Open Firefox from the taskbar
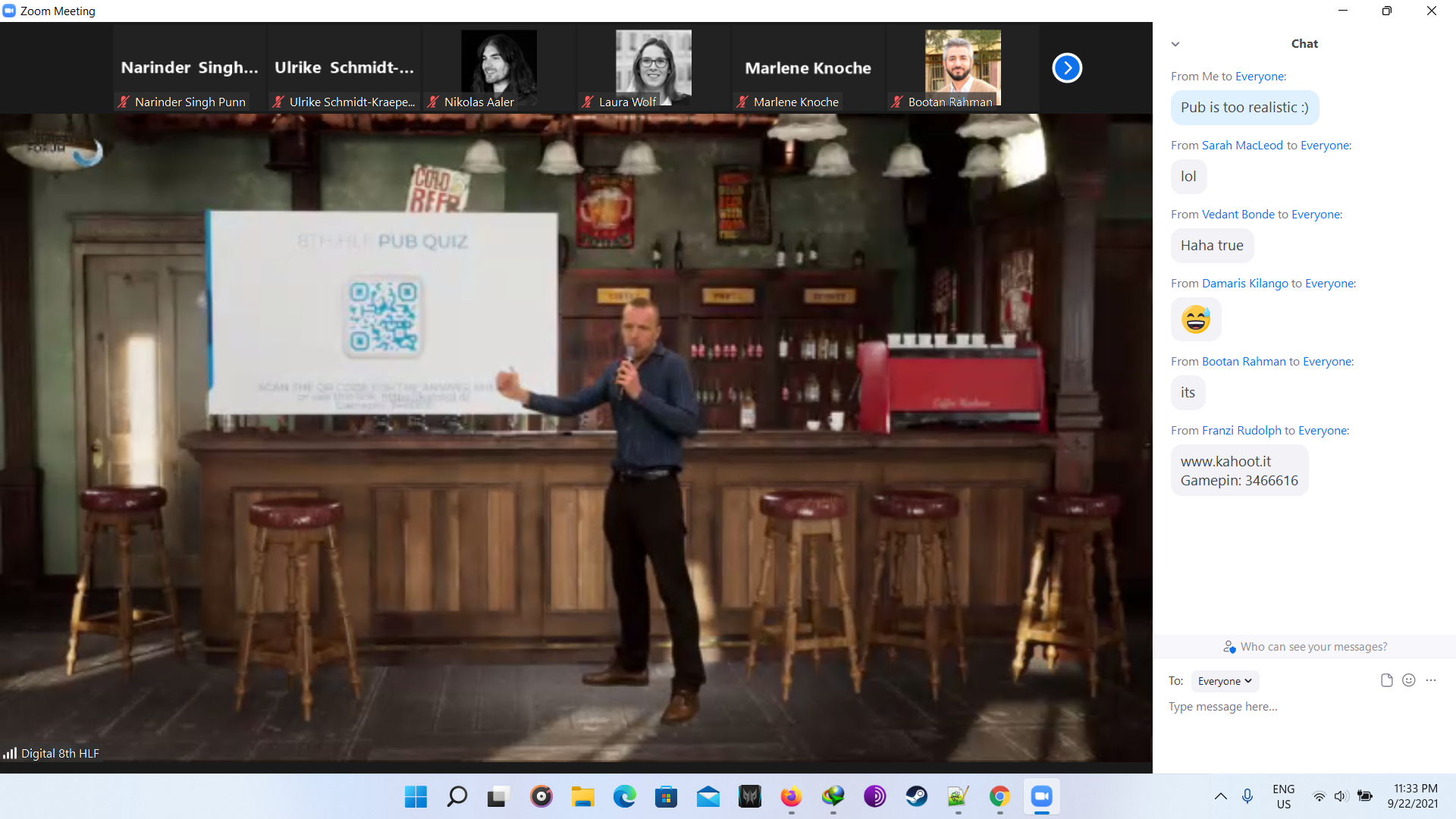The image size is (1456, 819). [x=791, y=796]
